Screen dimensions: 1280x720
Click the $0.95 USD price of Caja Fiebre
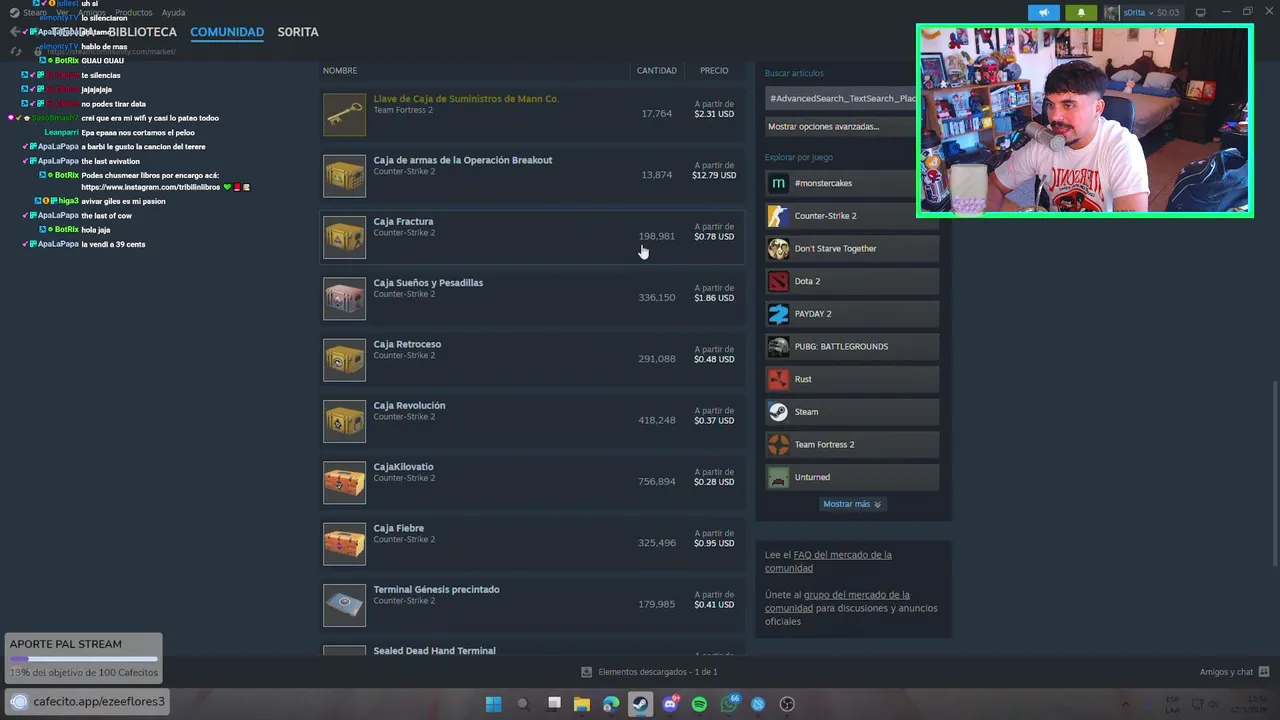[714, 543]
